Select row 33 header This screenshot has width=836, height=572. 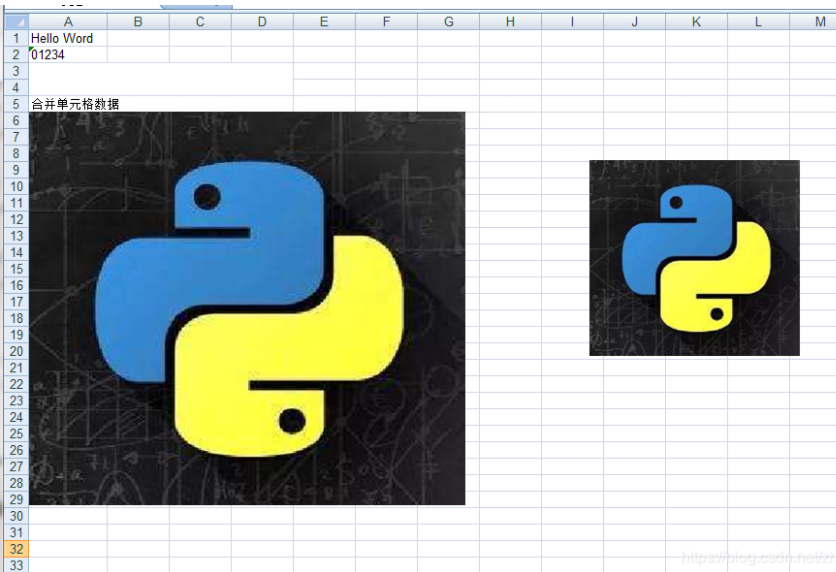point(17,565)
